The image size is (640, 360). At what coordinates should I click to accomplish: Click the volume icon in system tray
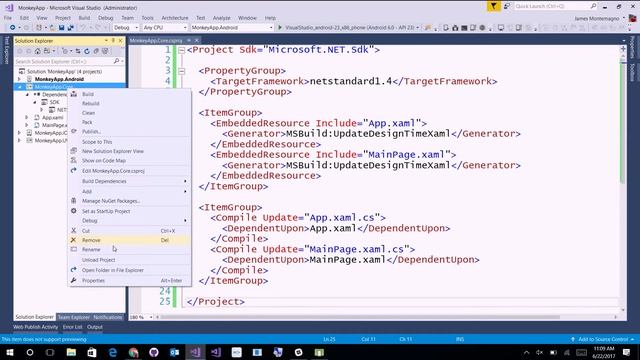pos(540,352)
